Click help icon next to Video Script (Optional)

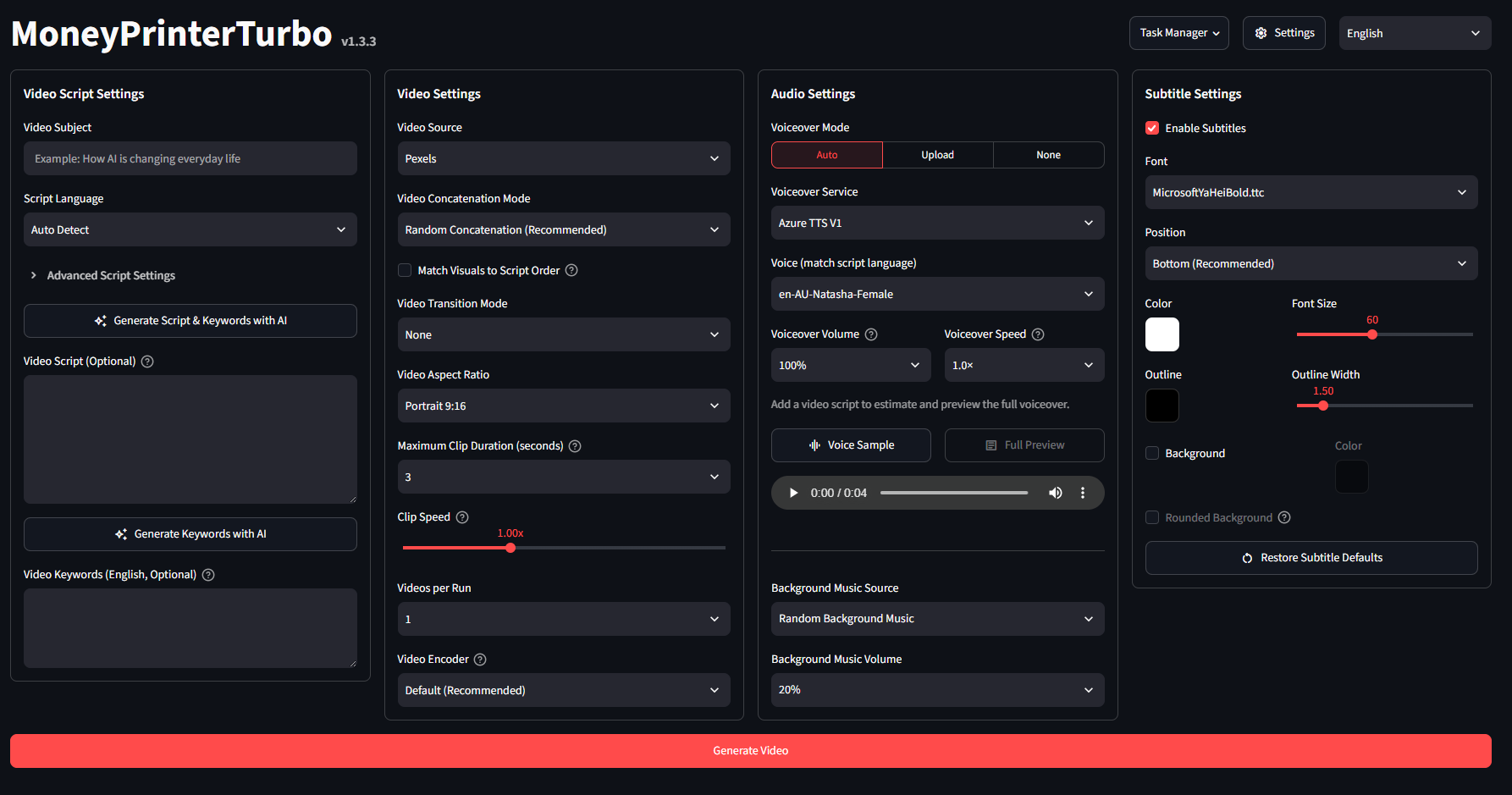147,362
